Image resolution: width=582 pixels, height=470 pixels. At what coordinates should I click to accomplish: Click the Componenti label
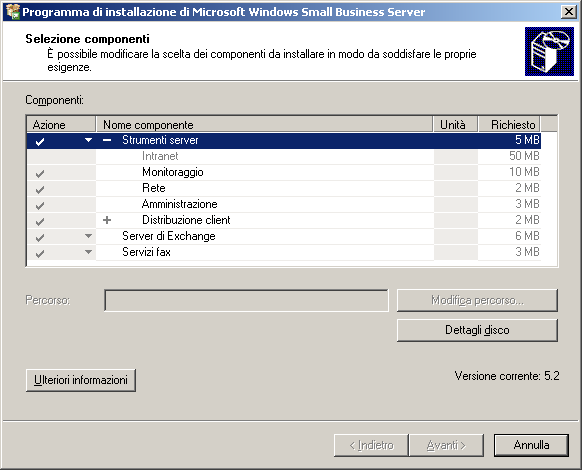(55, 100)
